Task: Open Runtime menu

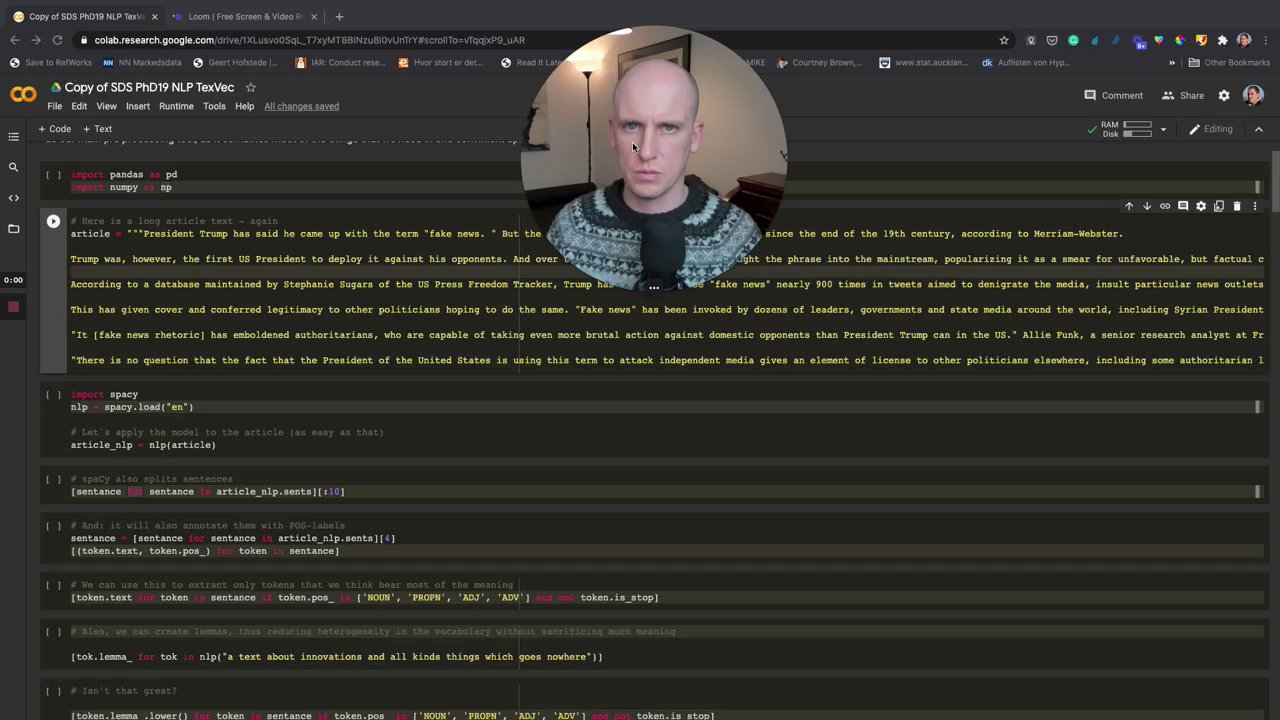Action: click(176, 106)
